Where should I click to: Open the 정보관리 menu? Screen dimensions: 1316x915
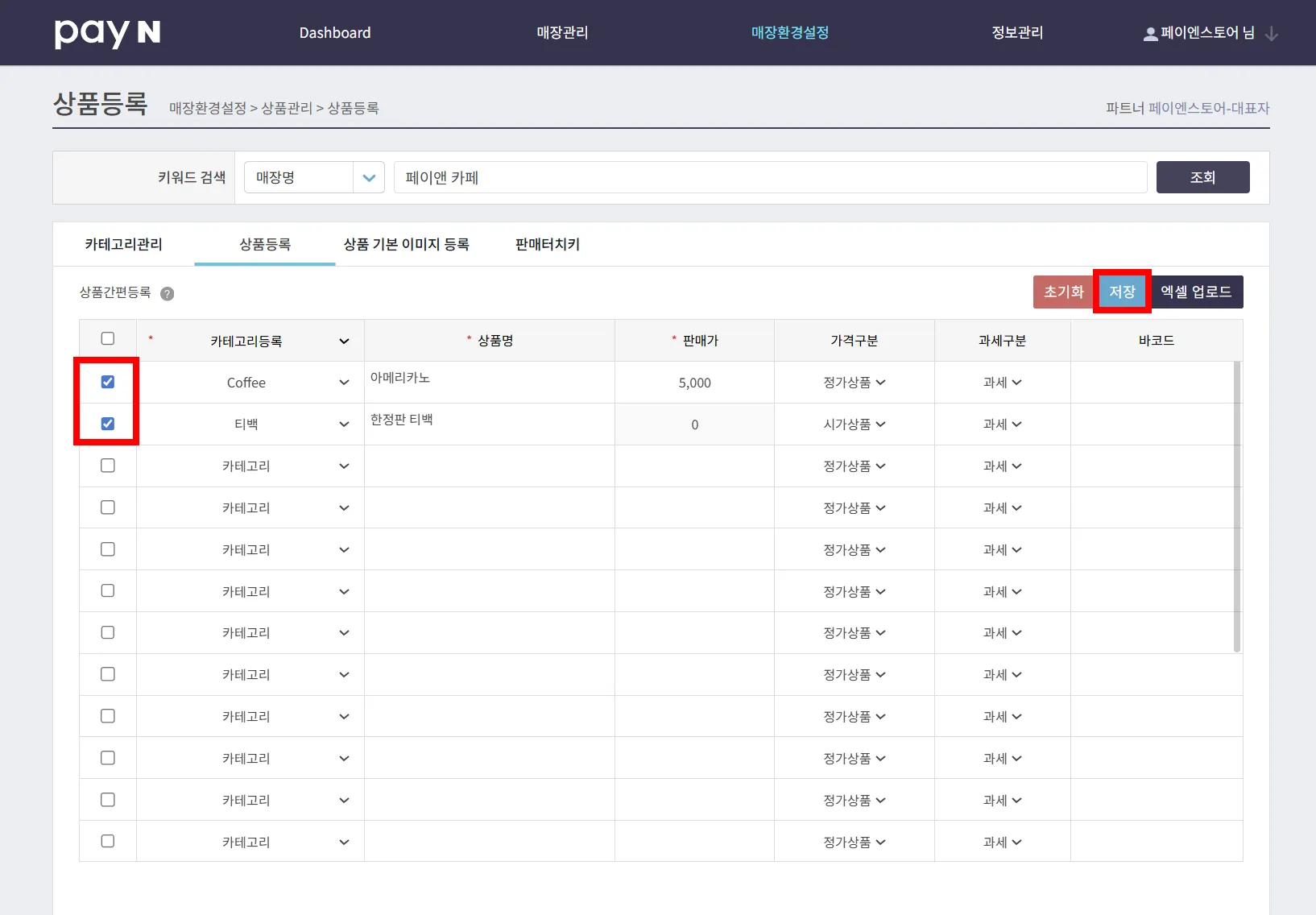point(1017,33)
